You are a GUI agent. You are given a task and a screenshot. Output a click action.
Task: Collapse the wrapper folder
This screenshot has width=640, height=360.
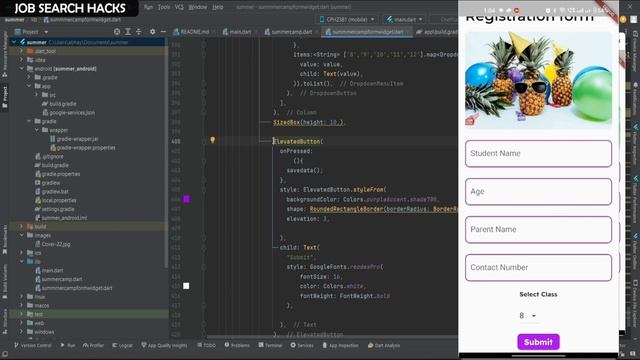tap(36, 130)
